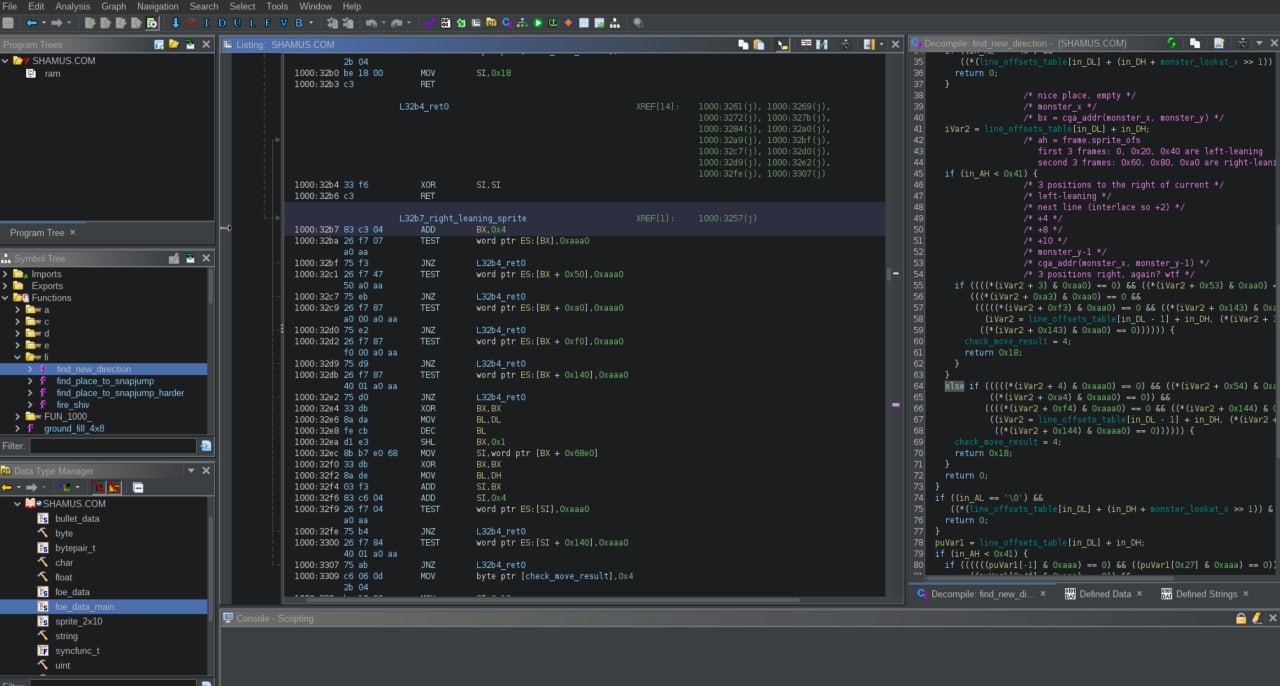The width and height of the screenshot is (1280, 686).
Task: Click the Symbol Tree Filter text field
Action: click(x=113, y=446)
